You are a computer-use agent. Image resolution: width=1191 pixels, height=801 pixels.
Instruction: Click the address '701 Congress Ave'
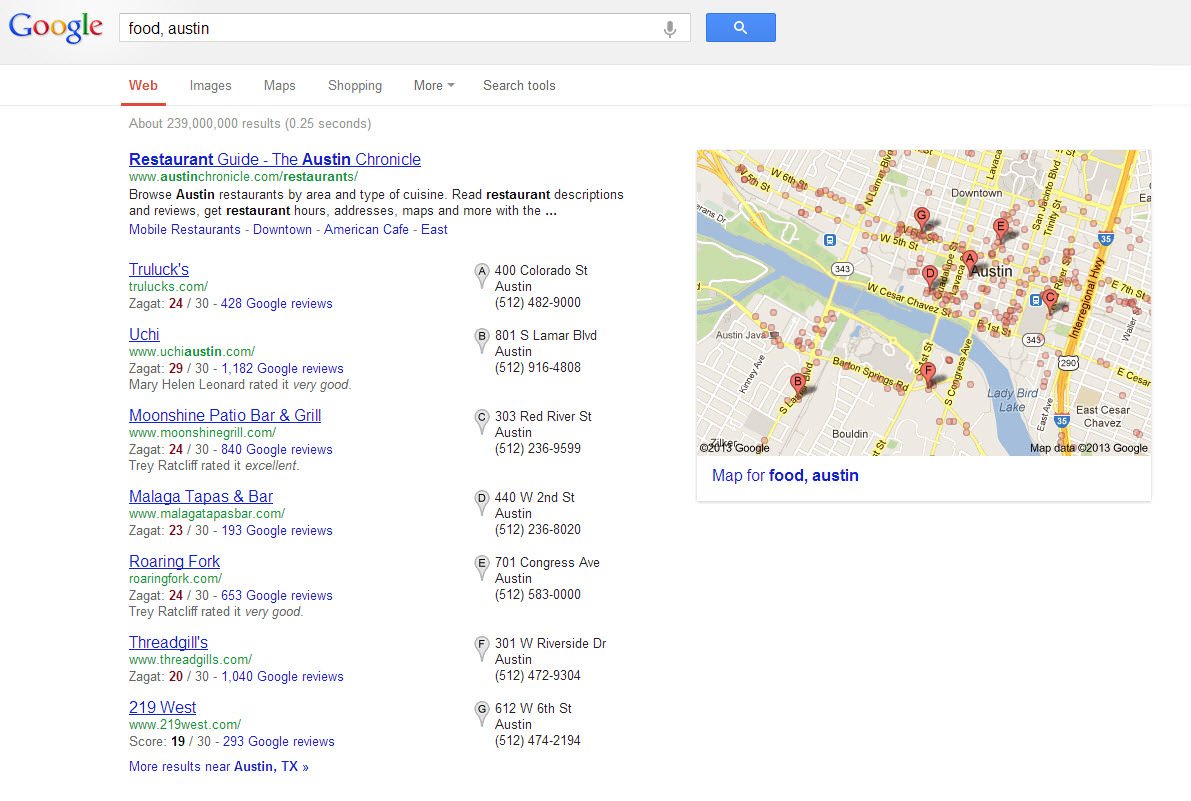pos(547,563)
